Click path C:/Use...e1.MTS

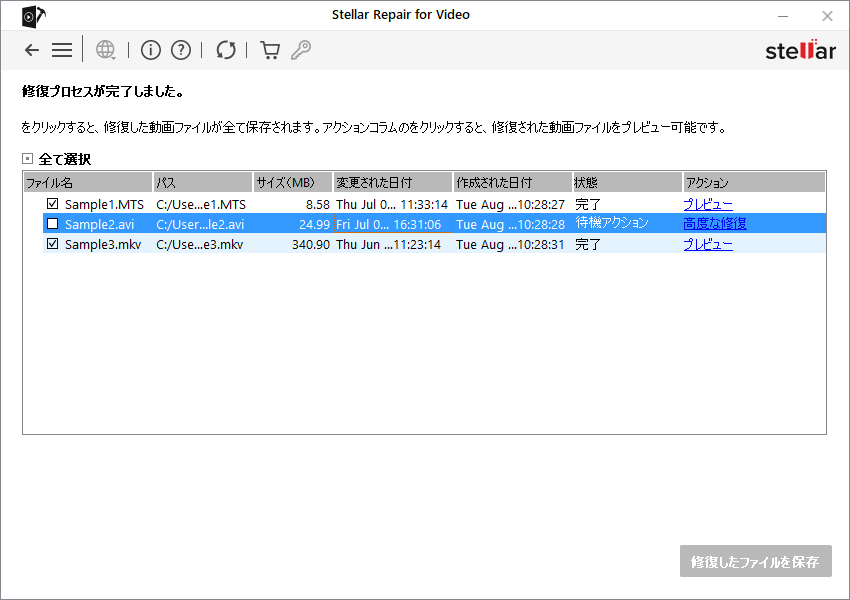coord(201,204)
